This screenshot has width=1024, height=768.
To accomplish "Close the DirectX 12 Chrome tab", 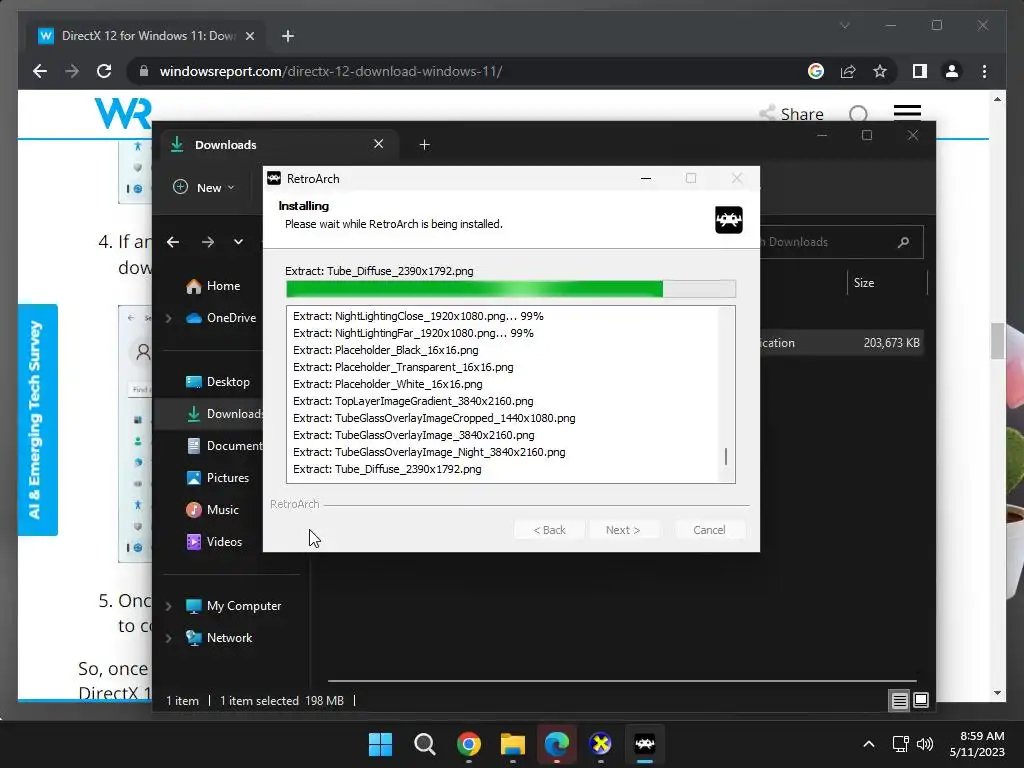I will [249, 36].
